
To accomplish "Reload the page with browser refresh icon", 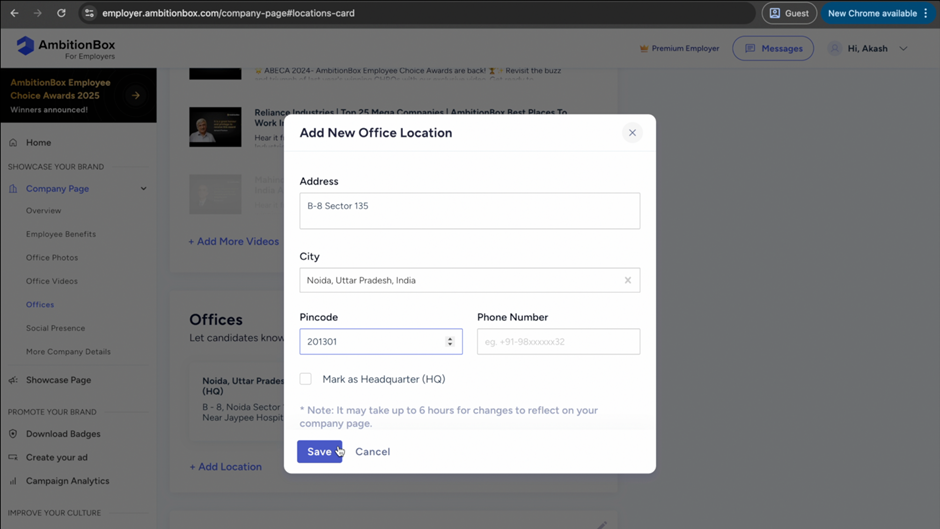I will coord(61,13).
